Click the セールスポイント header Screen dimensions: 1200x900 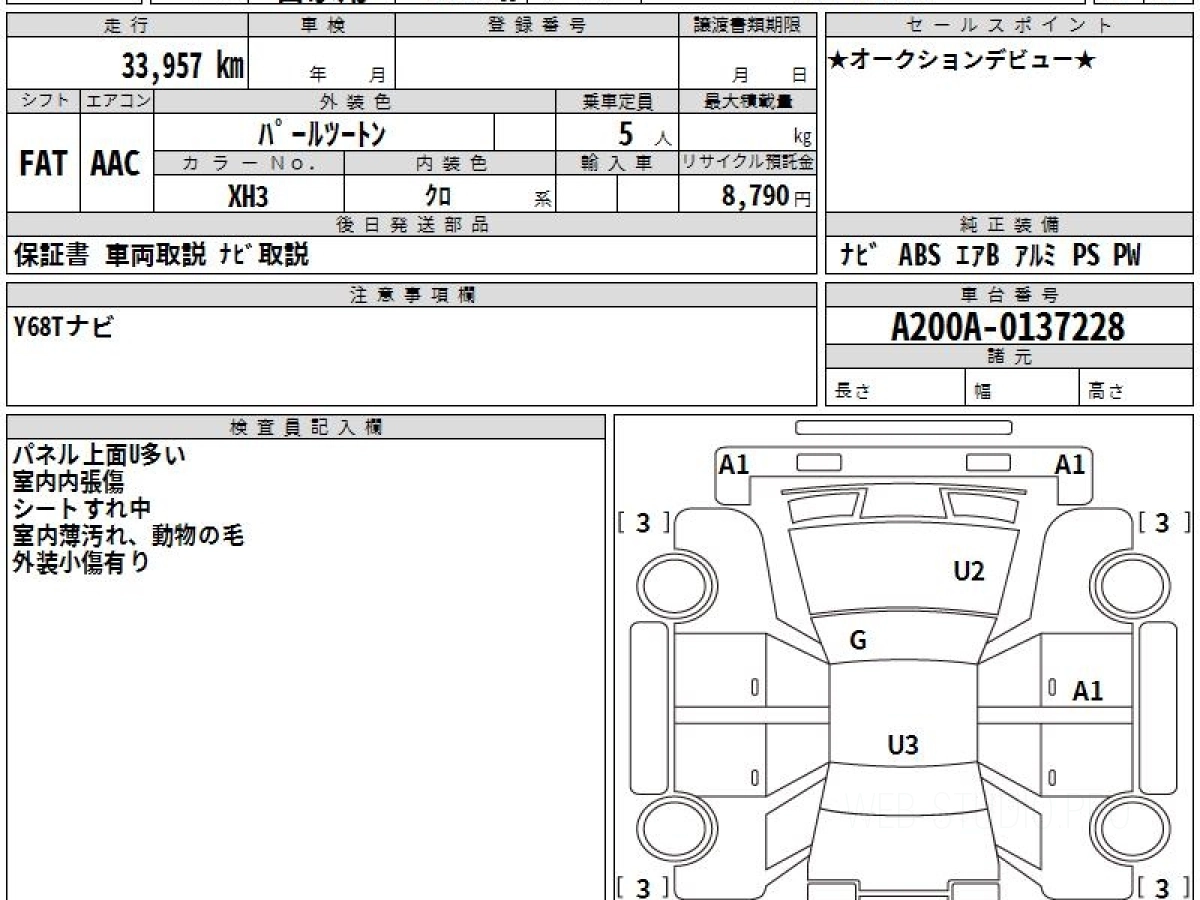1009,25
